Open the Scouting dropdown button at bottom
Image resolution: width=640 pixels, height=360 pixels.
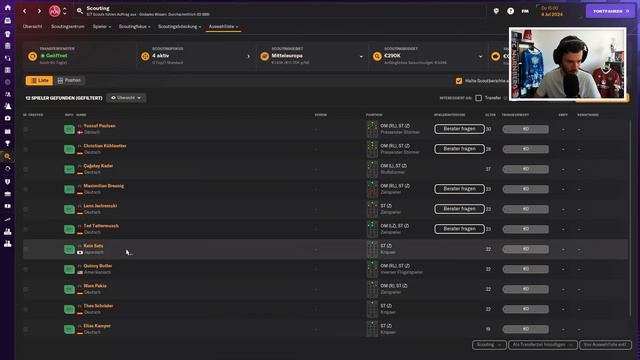(489, 345)
